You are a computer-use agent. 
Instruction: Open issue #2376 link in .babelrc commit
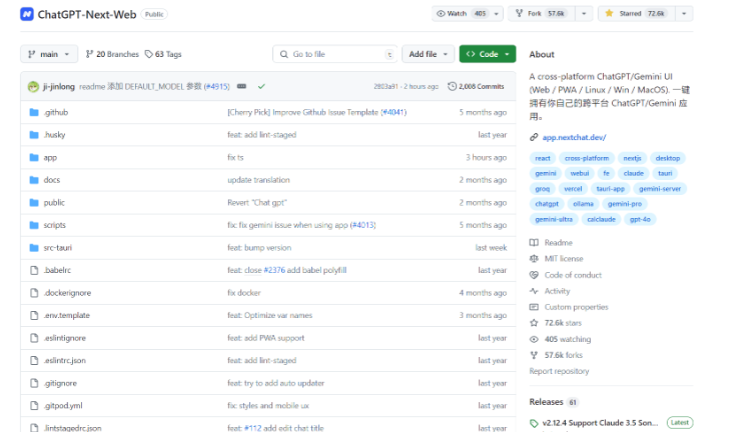(x=274, y=270)
